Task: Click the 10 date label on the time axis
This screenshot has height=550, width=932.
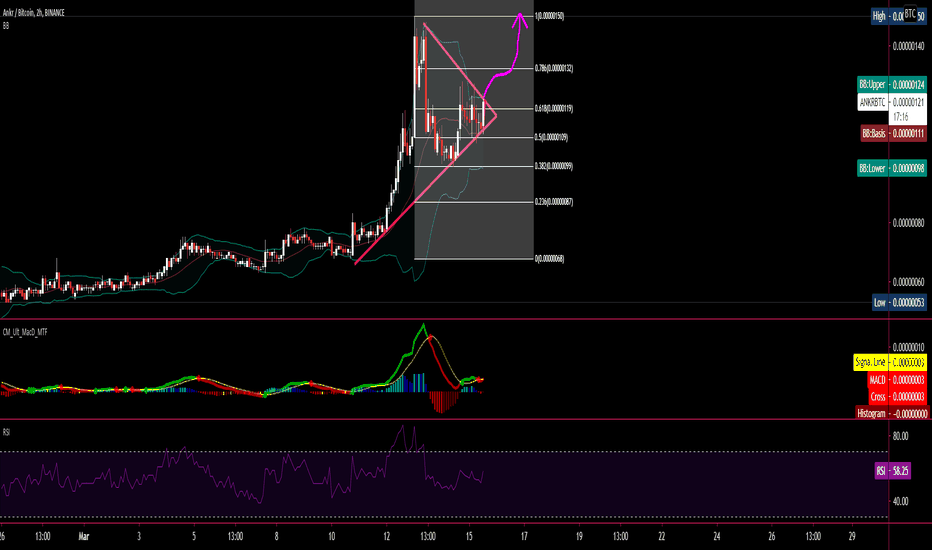Action: [x=332, y=536]
